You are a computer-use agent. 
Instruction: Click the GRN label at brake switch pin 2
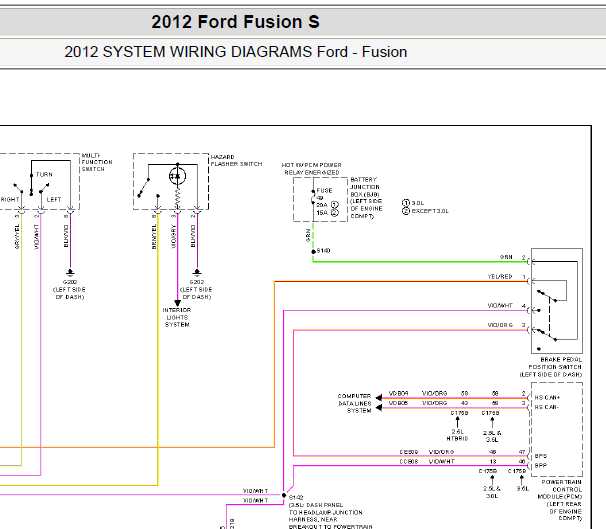506,257
